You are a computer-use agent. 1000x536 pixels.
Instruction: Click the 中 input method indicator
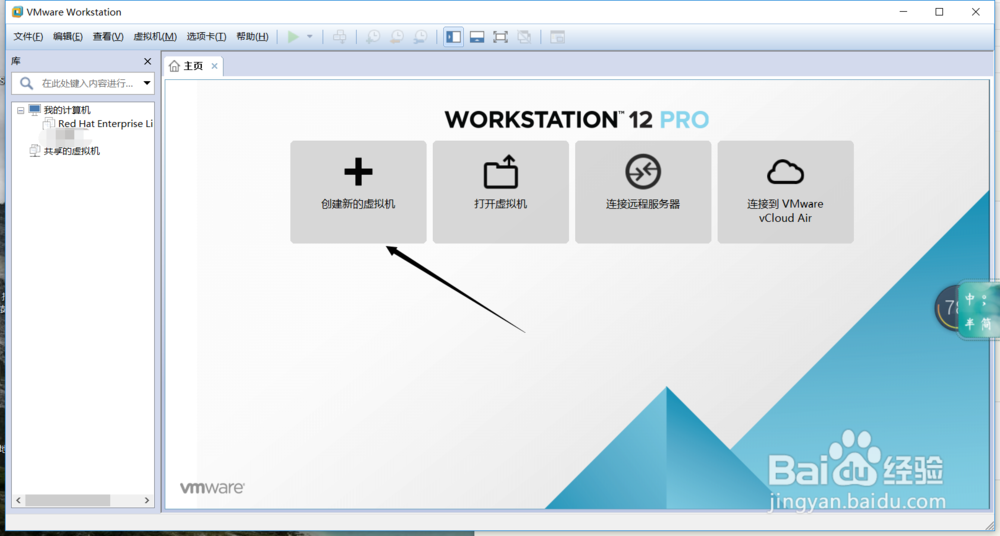click(x=970, y=300)
